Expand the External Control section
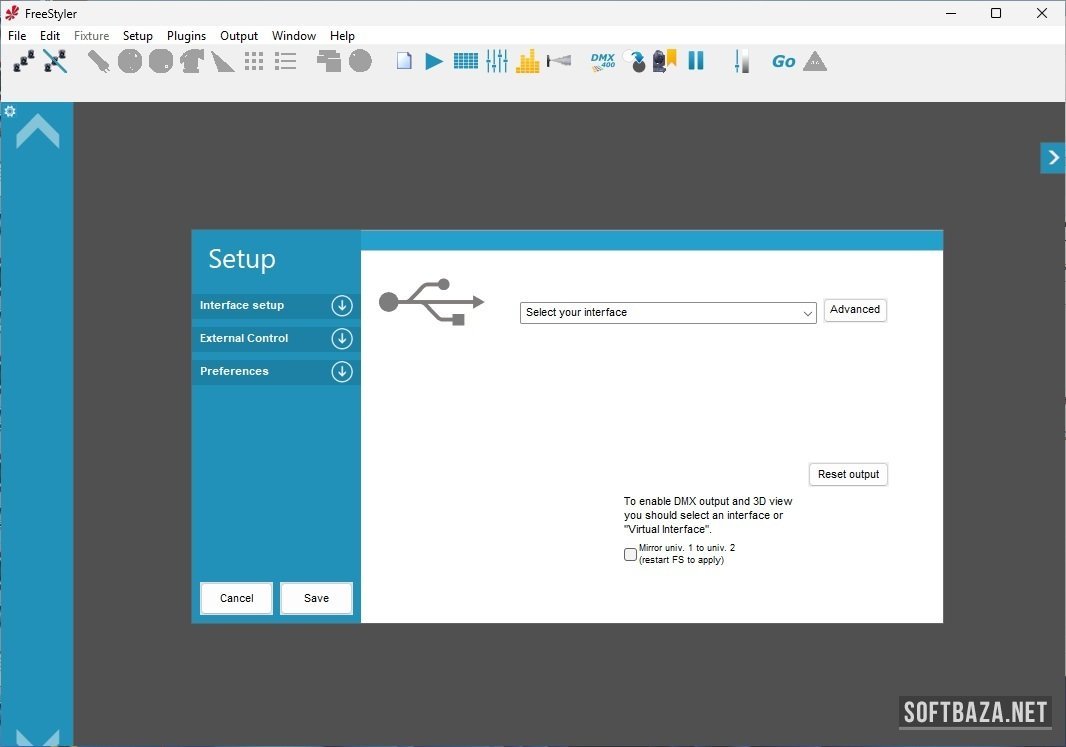The height and width of the screenshot is (747, 1066). pos(342,339)
